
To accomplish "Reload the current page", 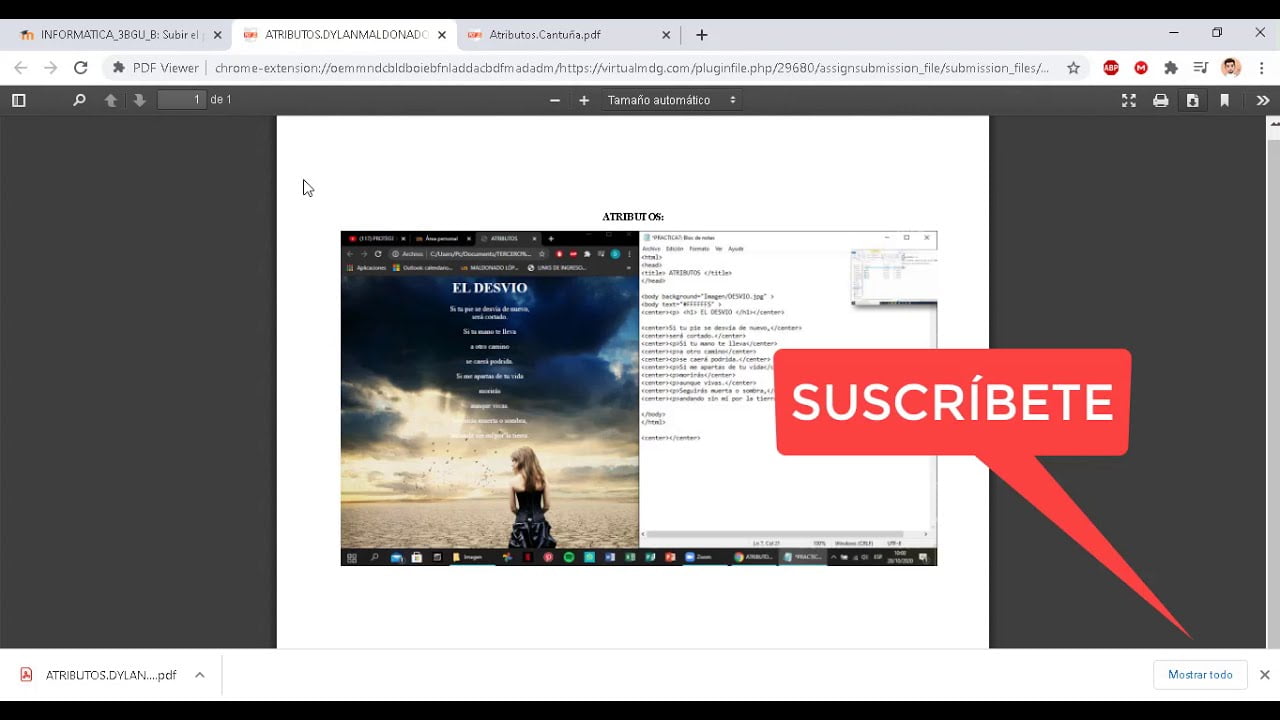I will (81, 68).
